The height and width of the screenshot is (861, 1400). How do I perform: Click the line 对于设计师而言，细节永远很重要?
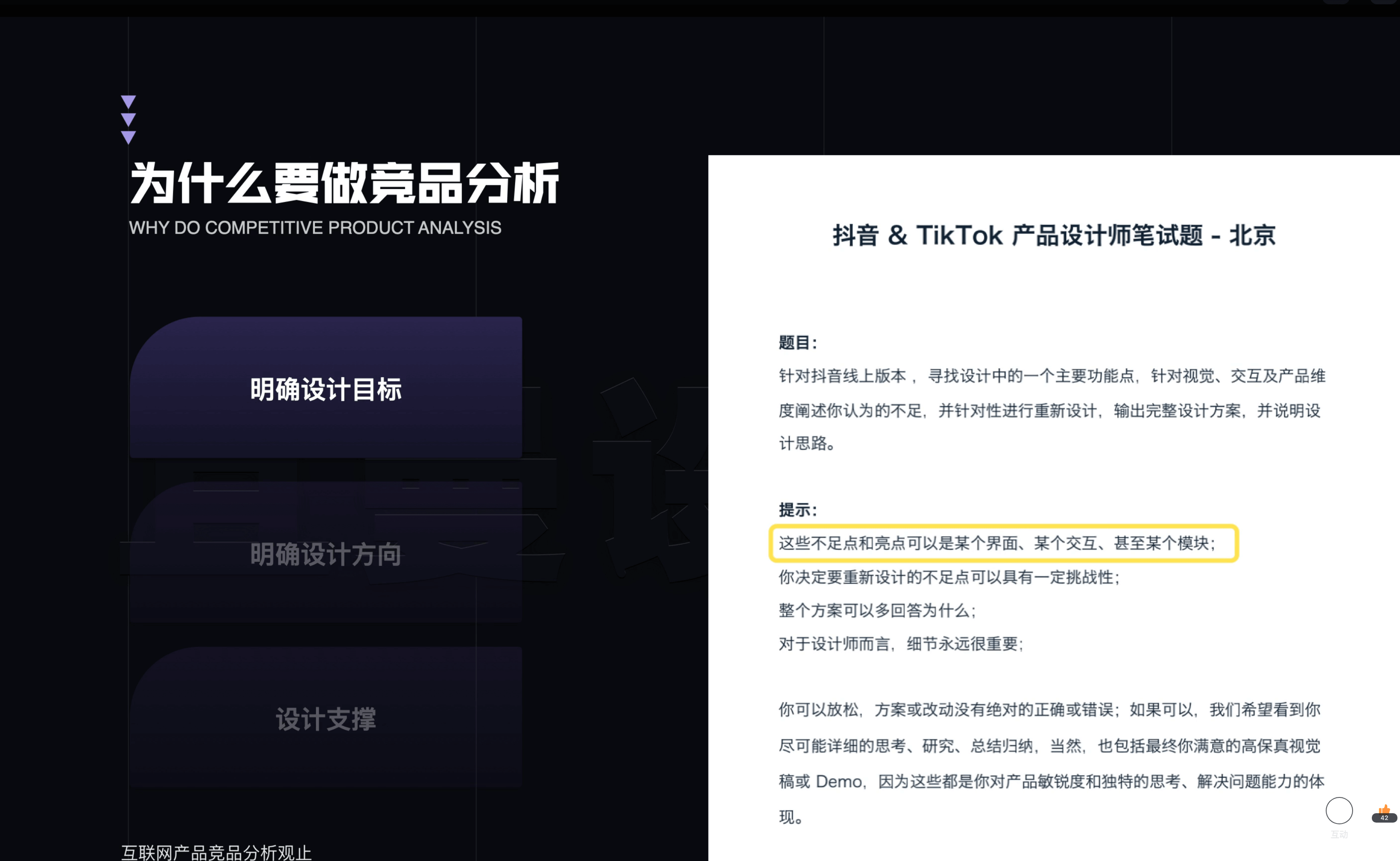pyautogui.click(x=901, y=644)
